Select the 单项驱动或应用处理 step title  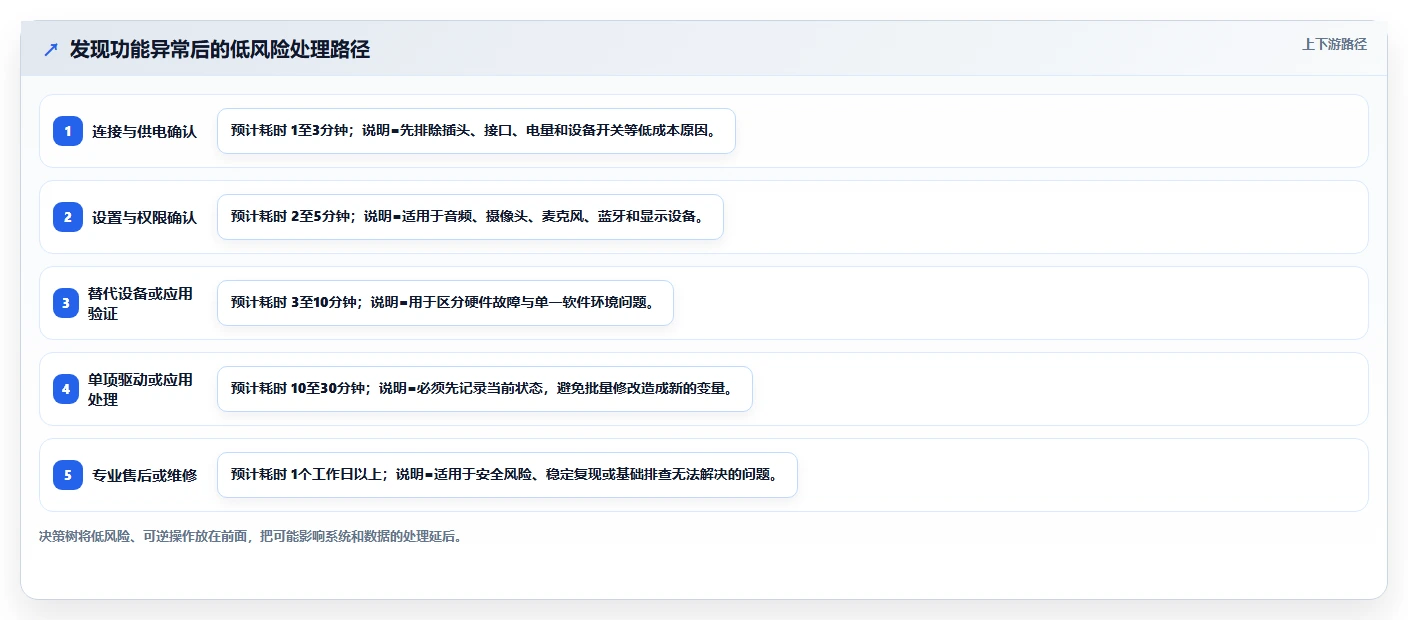pyautogui.click(x=140, y=389)
